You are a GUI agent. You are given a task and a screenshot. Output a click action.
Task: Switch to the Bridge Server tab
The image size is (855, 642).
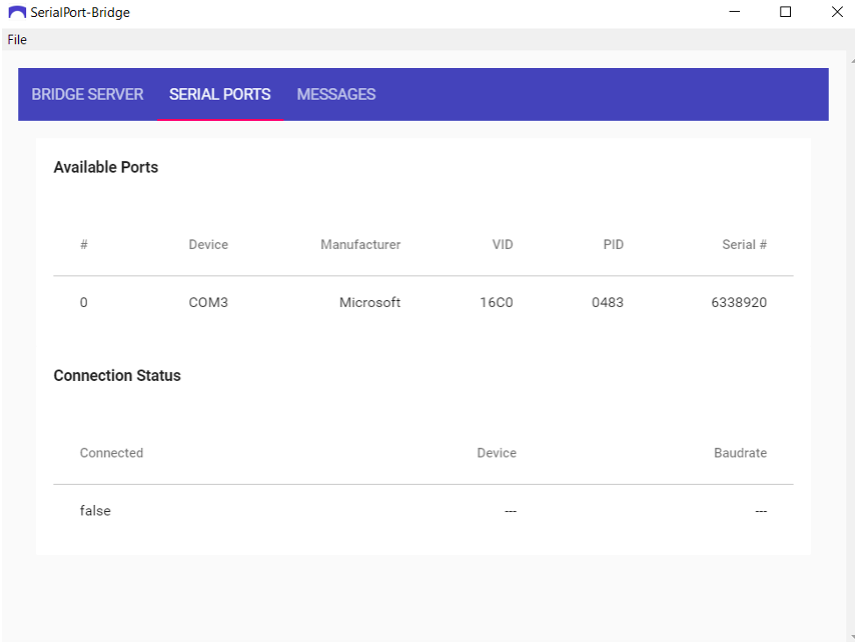pos(88,95)
